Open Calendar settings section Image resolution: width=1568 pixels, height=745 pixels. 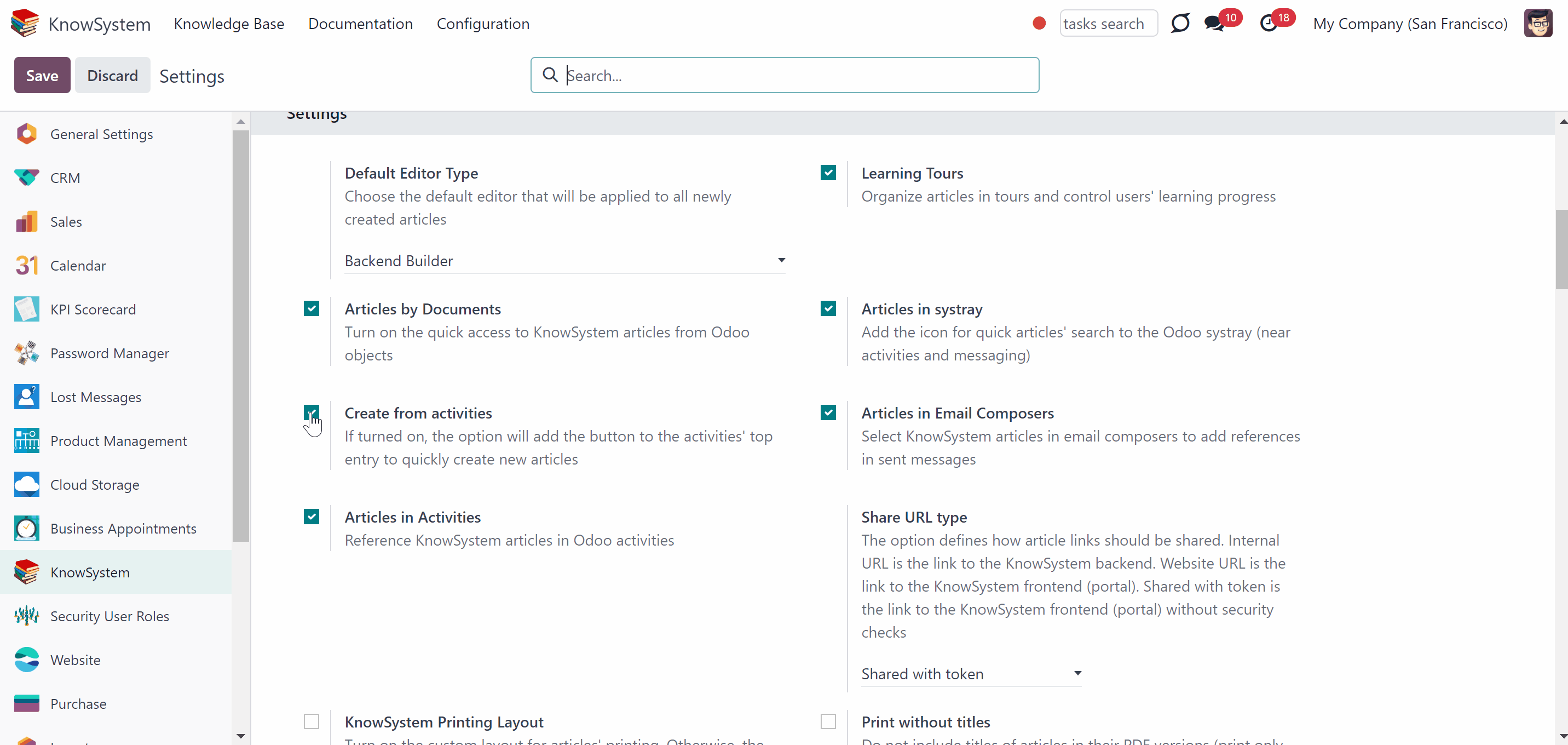(x=116, y=266)
